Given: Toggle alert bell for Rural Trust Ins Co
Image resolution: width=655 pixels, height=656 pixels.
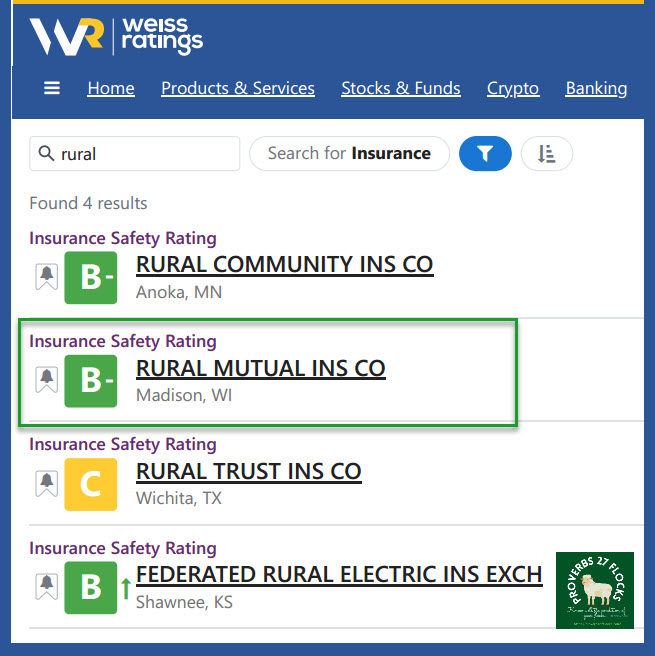Looking at the screenshot, I should (46, 484).
